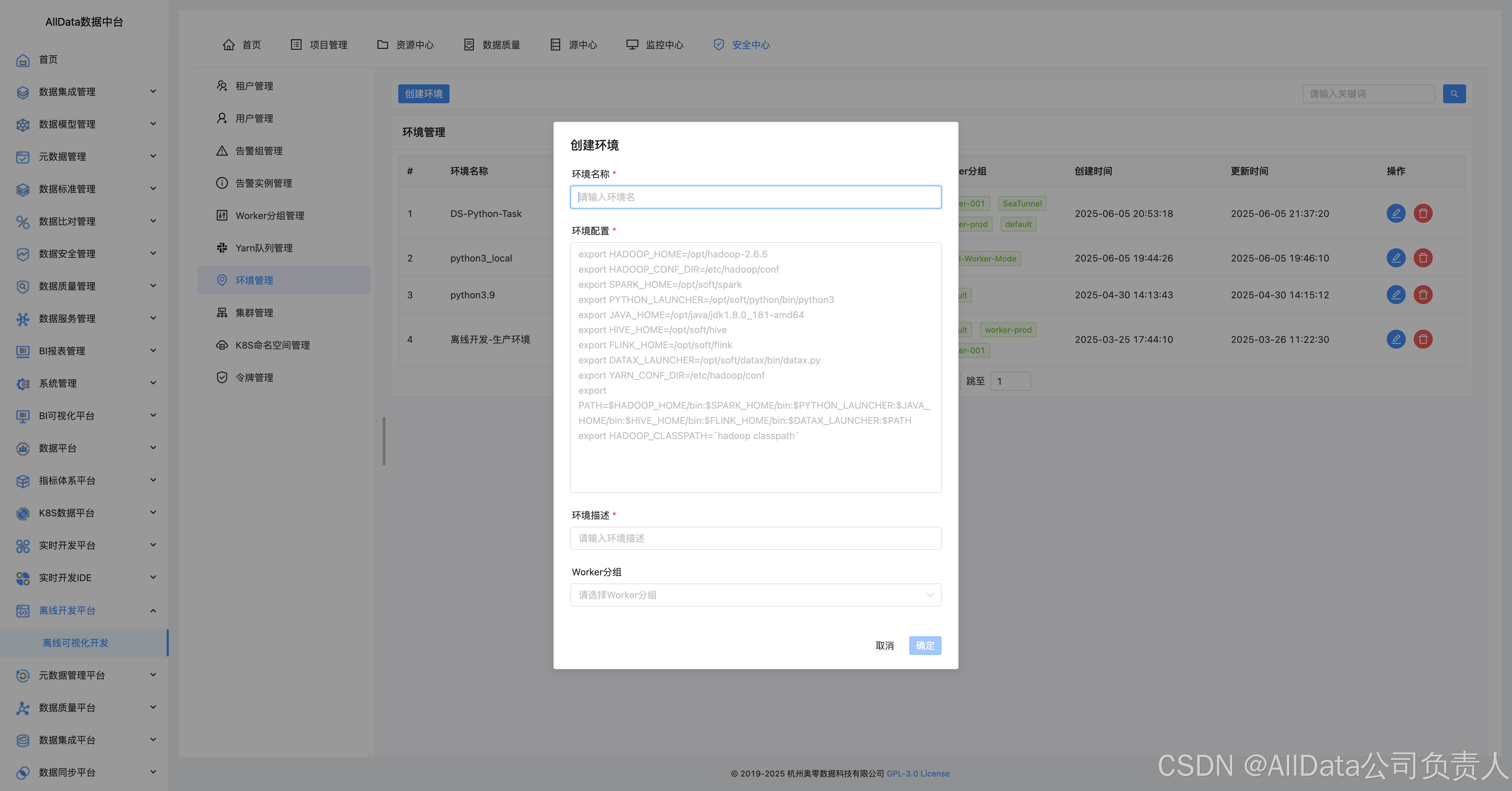Viewport: 1512px width, 791px height.
Task: Click the 创建环境 blue button
Action: pos(423,94)
